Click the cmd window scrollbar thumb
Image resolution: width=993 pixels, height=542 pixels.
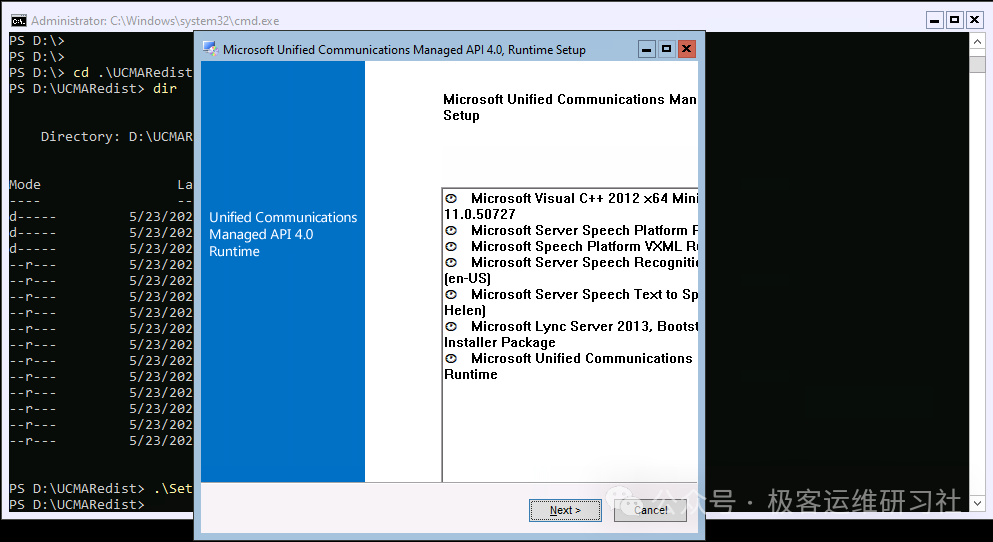point(977,64)
